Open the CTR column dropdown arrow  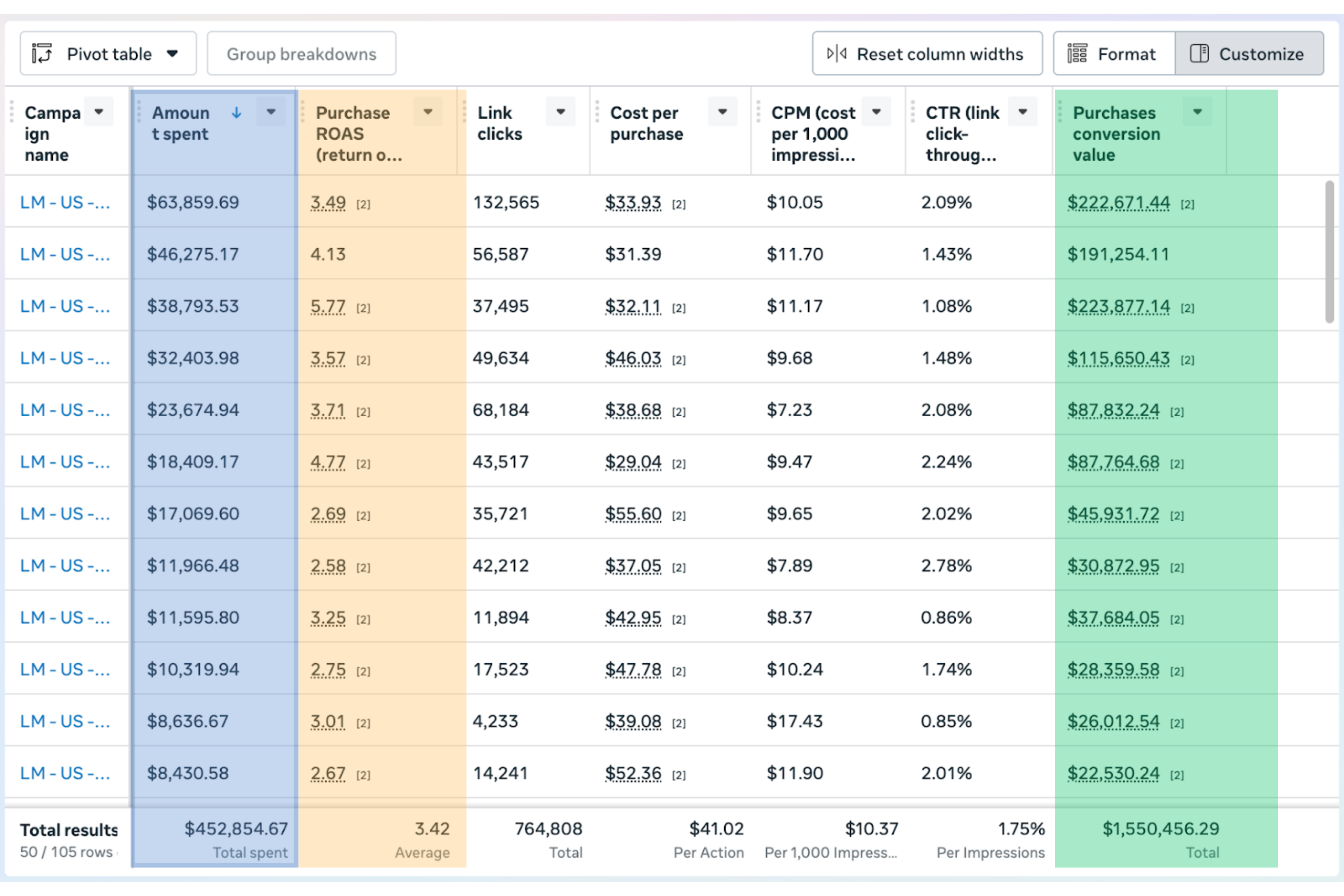[1023, 112]
